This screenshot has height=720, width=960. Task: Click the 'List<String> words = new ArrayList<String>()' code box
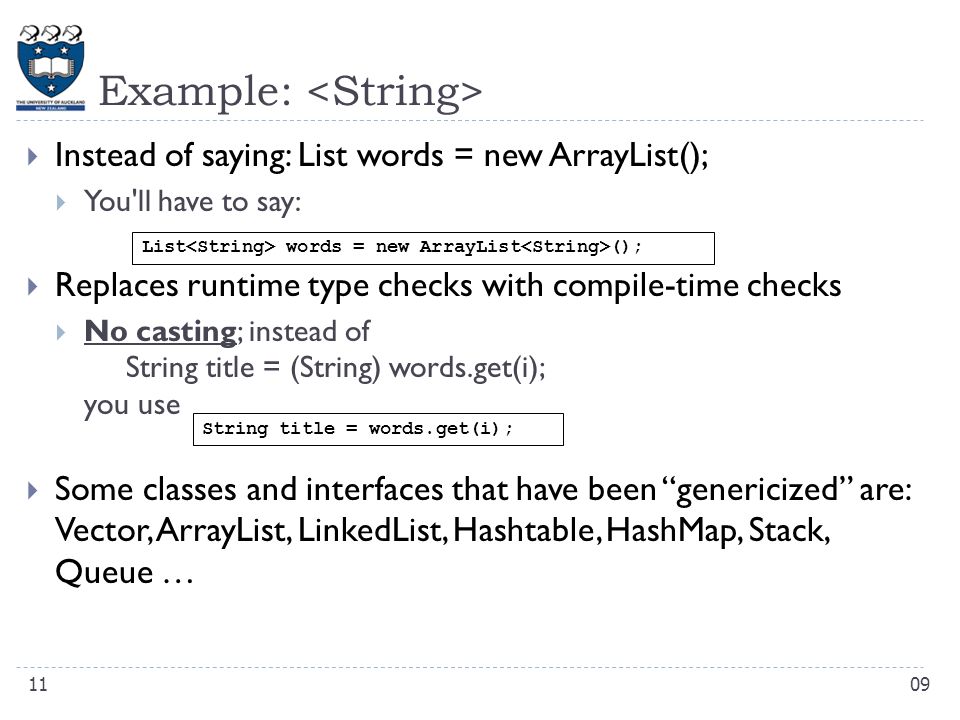coord(423,248)
